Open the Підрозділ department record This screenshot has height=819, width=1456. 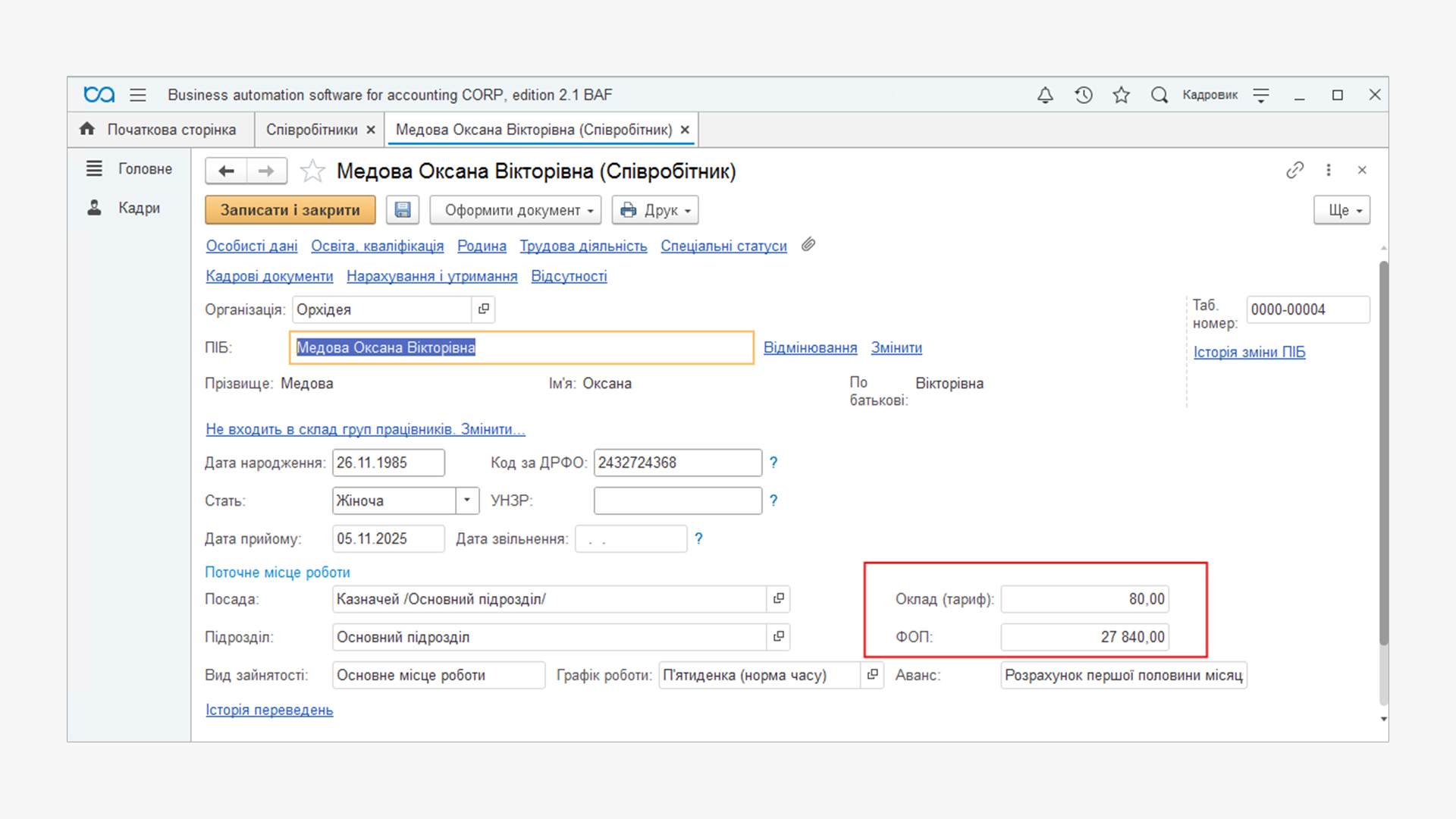pyautogui.click(x=779, y=636)
